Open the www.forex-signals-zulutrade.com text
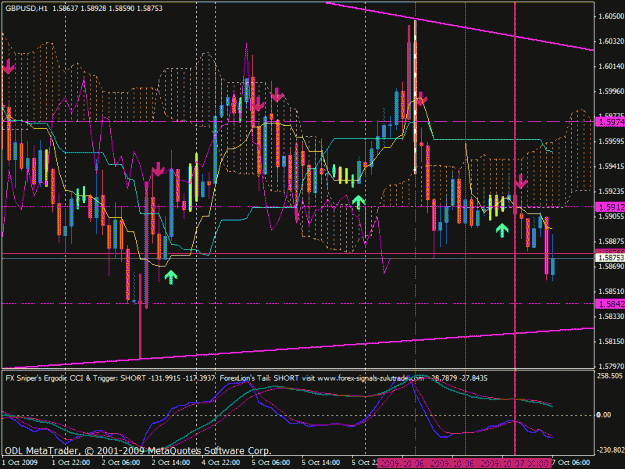Image resolution: width=625 pixels, height=469 pixels. (371, 378)
